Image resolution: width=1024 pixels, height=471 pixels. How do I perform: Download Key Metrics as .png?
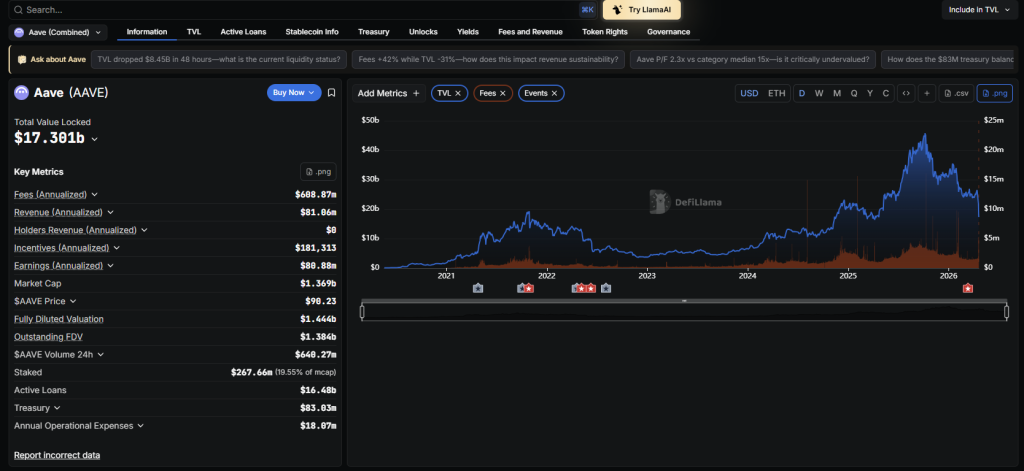(x=318, y=172)
